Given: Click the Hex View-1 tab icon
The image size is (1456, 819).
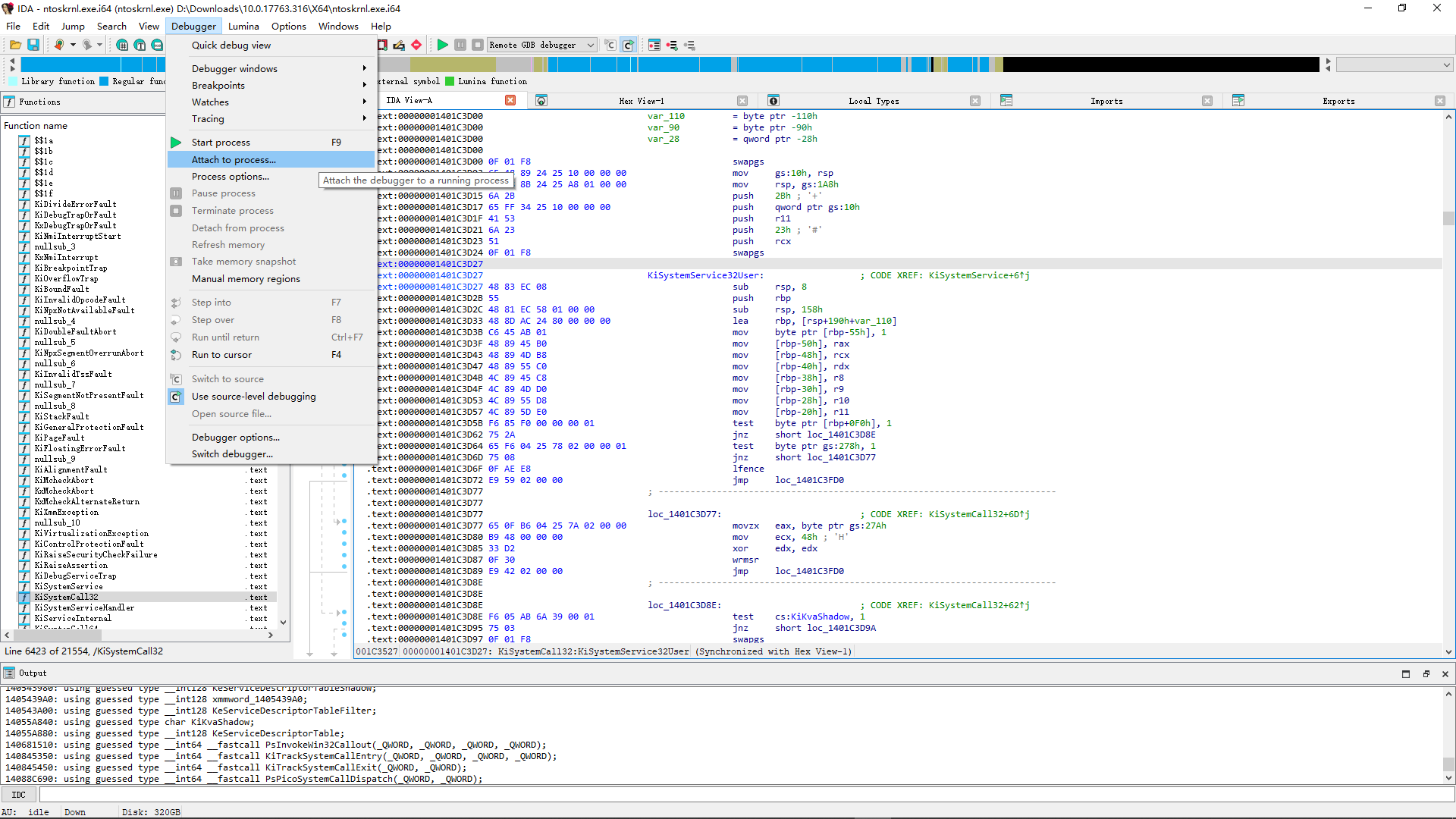Looking at the screenshot, I should tap(541, 101).
